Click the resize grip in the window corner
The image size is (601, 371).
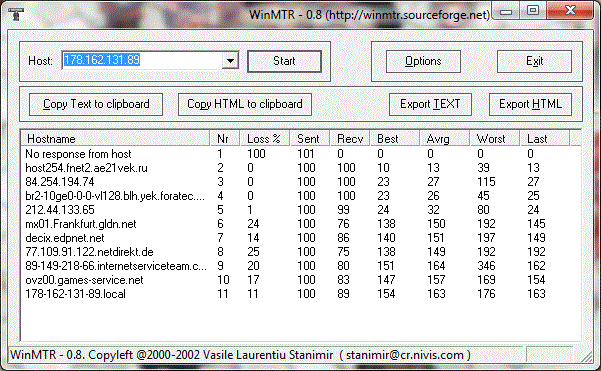click(x=586, y=356)
